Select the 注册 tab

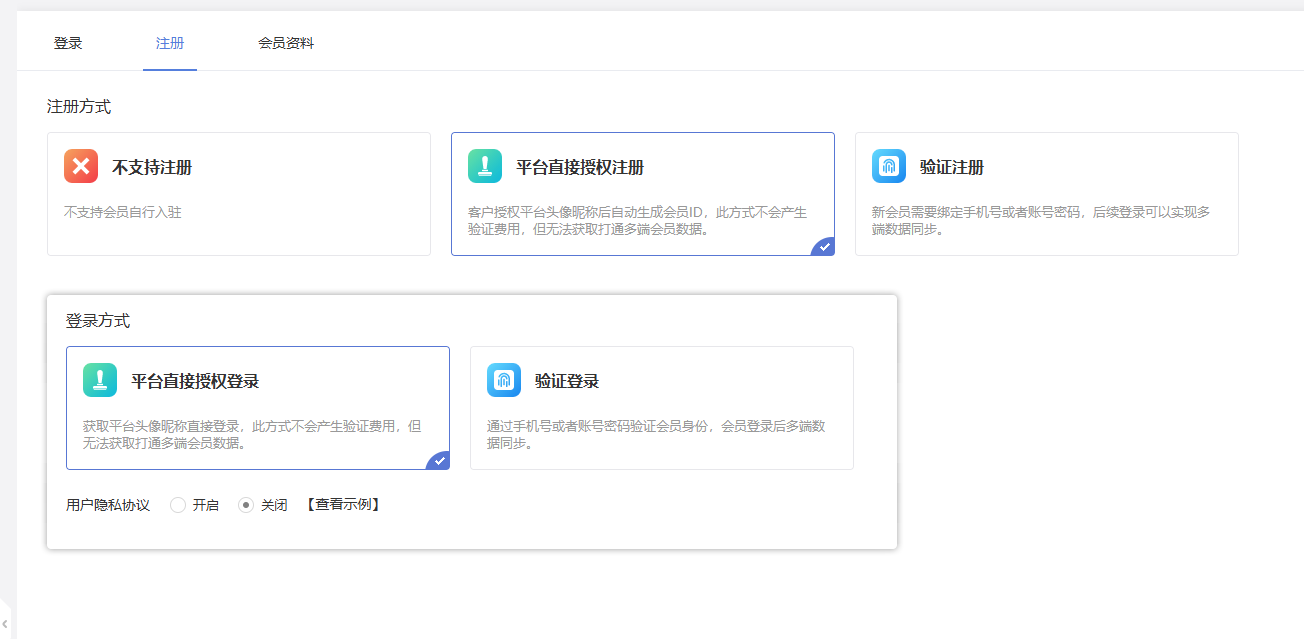[x=170, y=43]
